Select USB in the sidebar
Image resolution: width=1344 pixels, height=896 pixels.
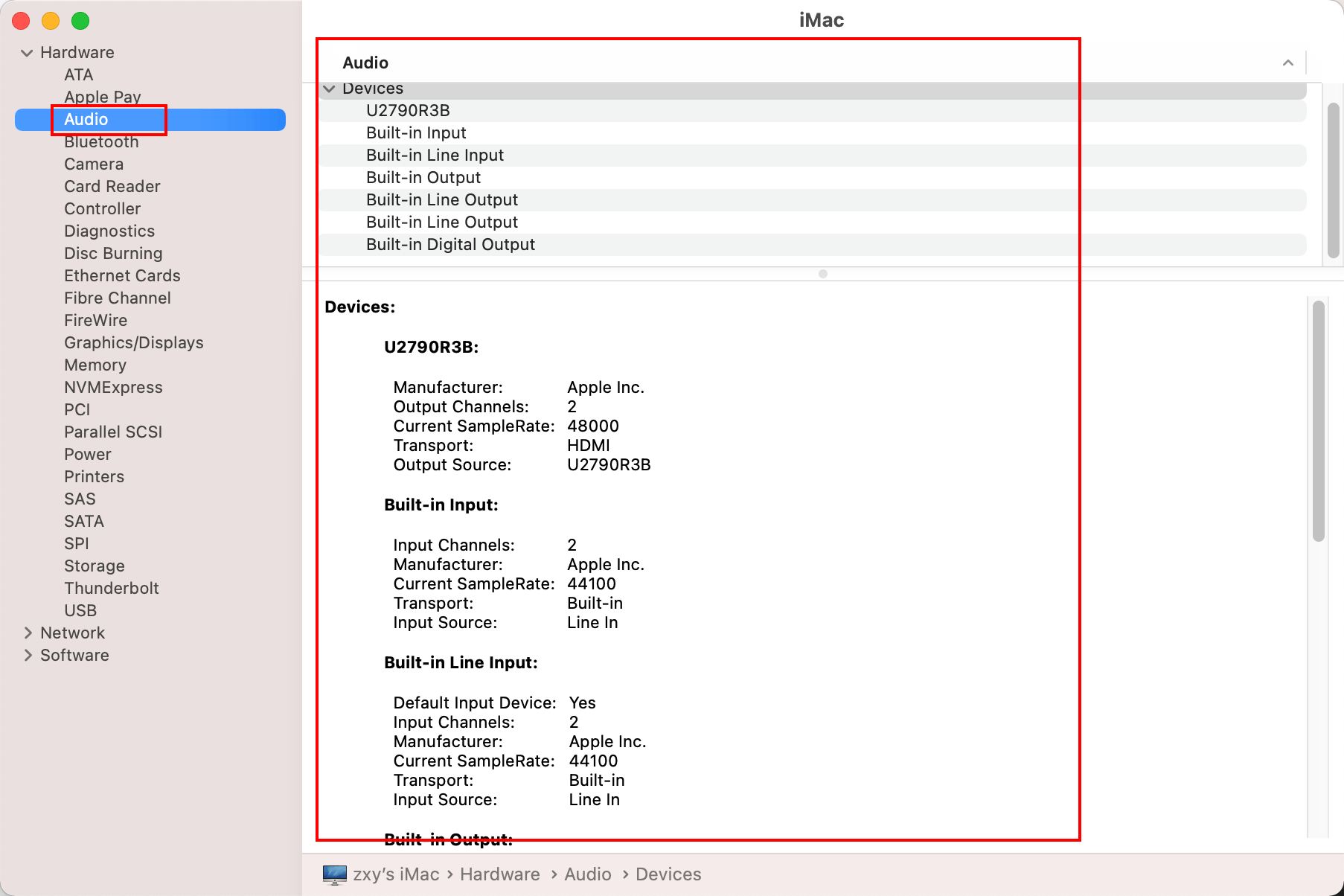click(x=80, y=611)
